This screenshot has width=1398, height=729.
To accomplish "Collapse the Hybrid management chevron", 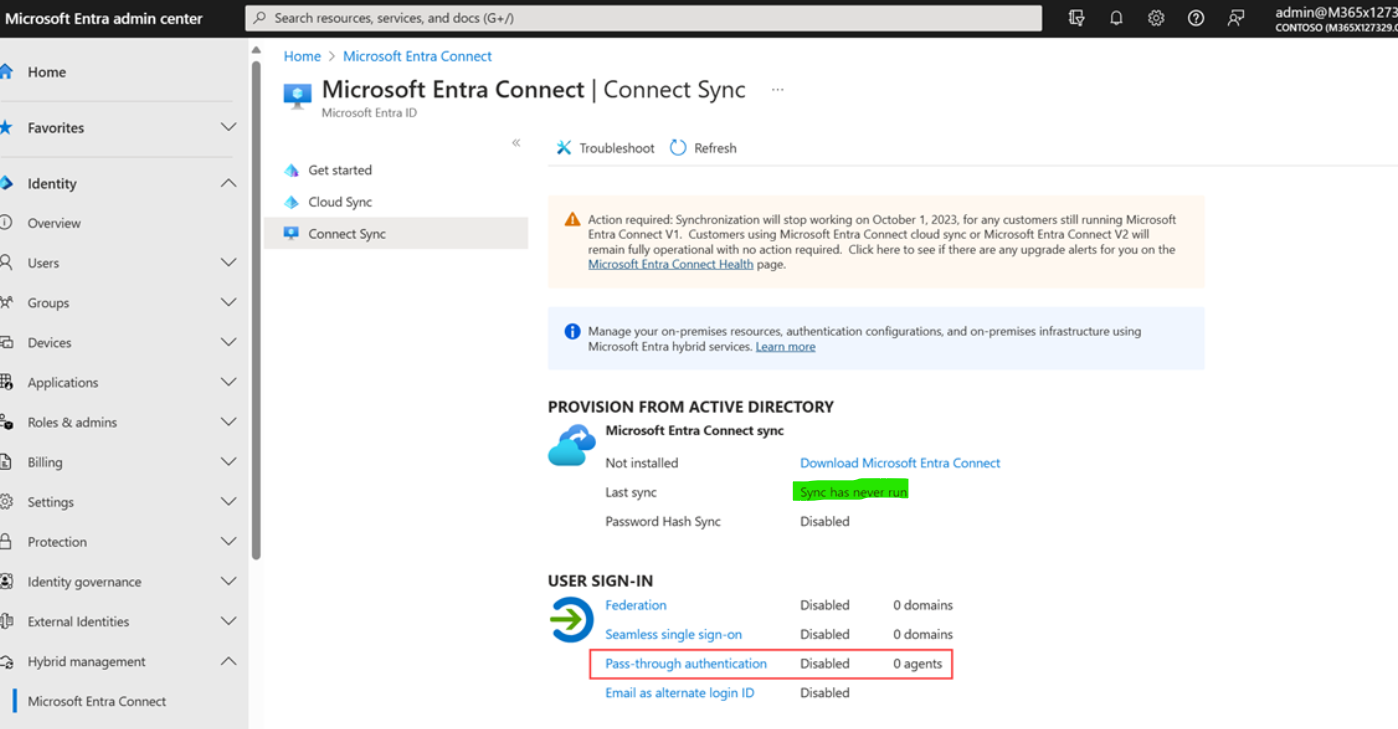I will pyautogui.click(x=228, y=662).
